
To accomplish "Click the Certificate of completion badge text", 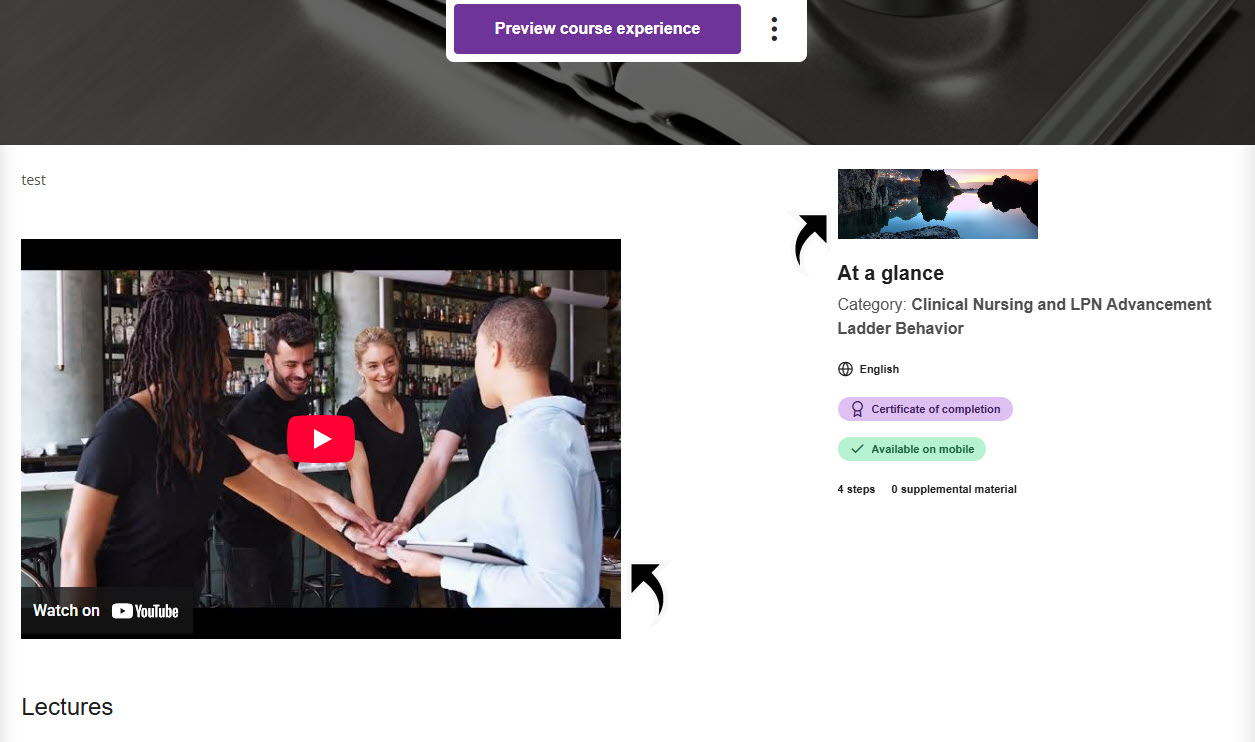I will (935, 409).
